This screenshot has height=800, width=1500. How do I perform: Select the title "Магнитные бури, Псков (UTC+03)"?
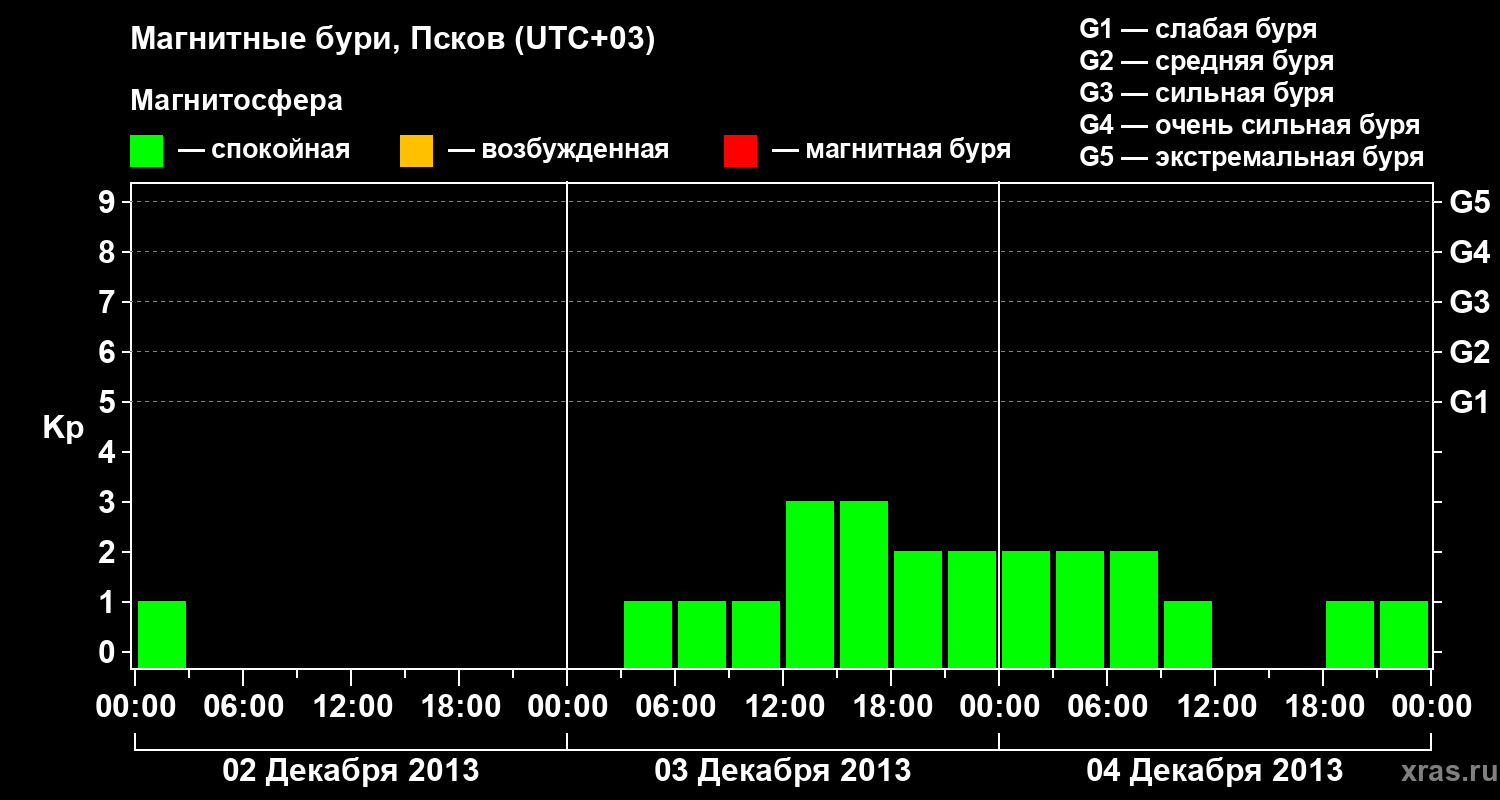pyautogui.click(x=392, y=40)
